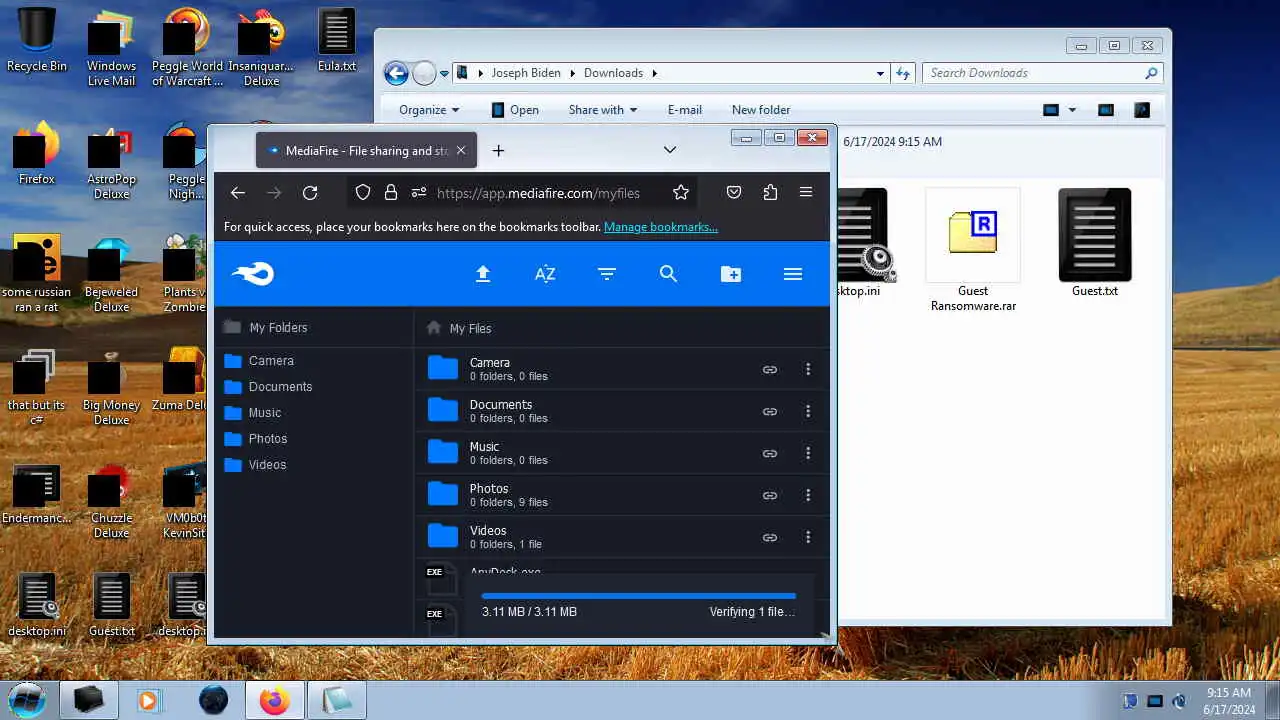This screenshot has width=1280, height=720.
Task: Click My Files breadcrumb home
Action: [459, 328]
